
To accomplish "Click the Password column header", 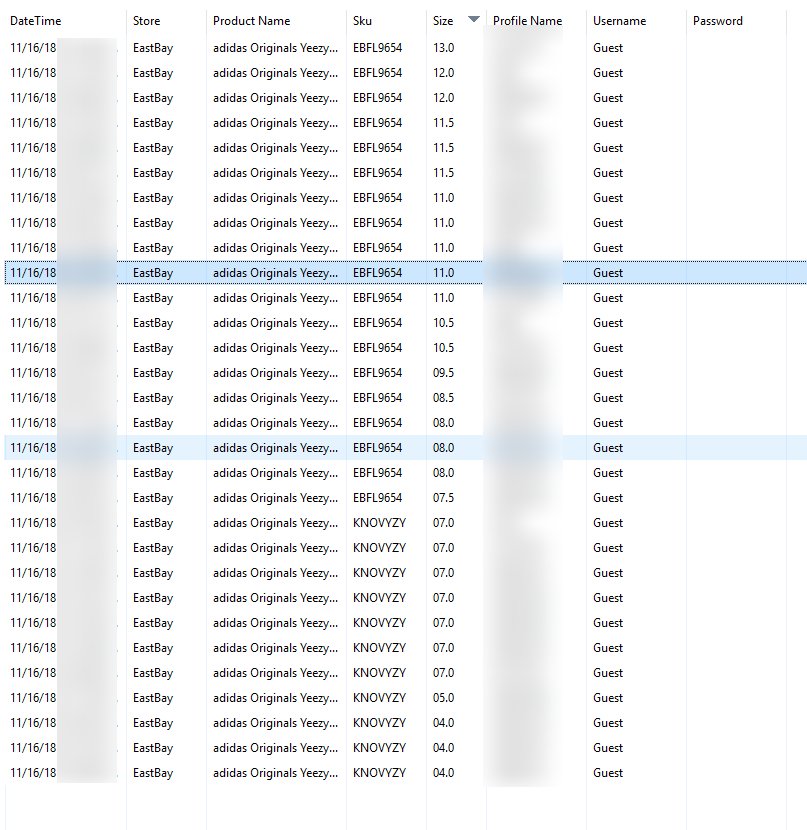I will (718, 21).
